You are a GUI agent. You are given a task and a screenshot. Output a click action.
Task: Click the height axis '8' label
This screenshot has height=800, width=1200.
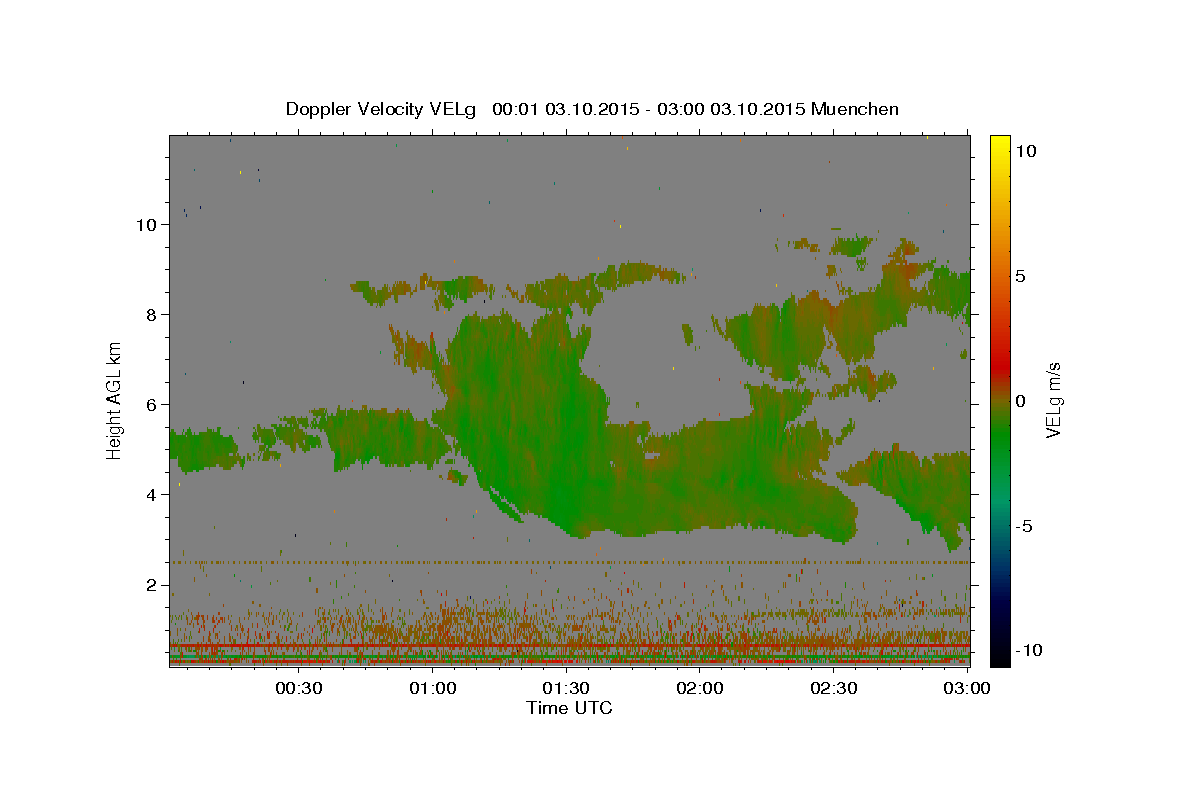coord(153,315)
